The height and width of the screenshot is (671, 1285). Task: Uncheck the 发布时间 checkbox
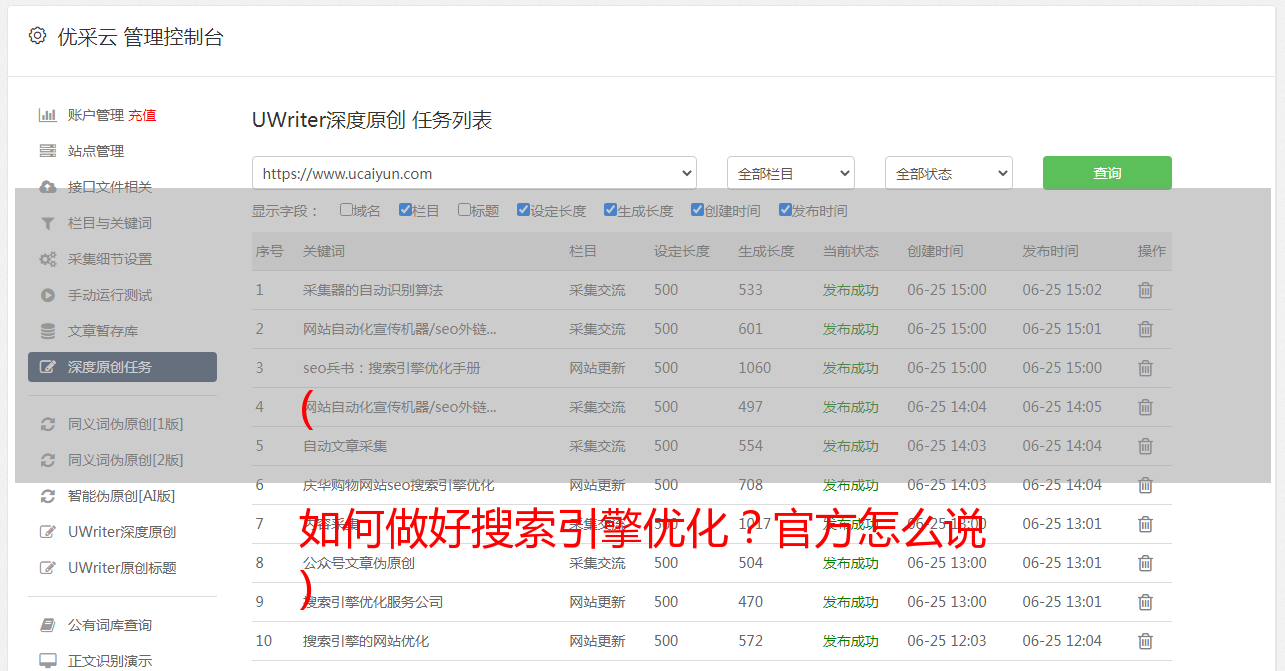pos(785,210)
